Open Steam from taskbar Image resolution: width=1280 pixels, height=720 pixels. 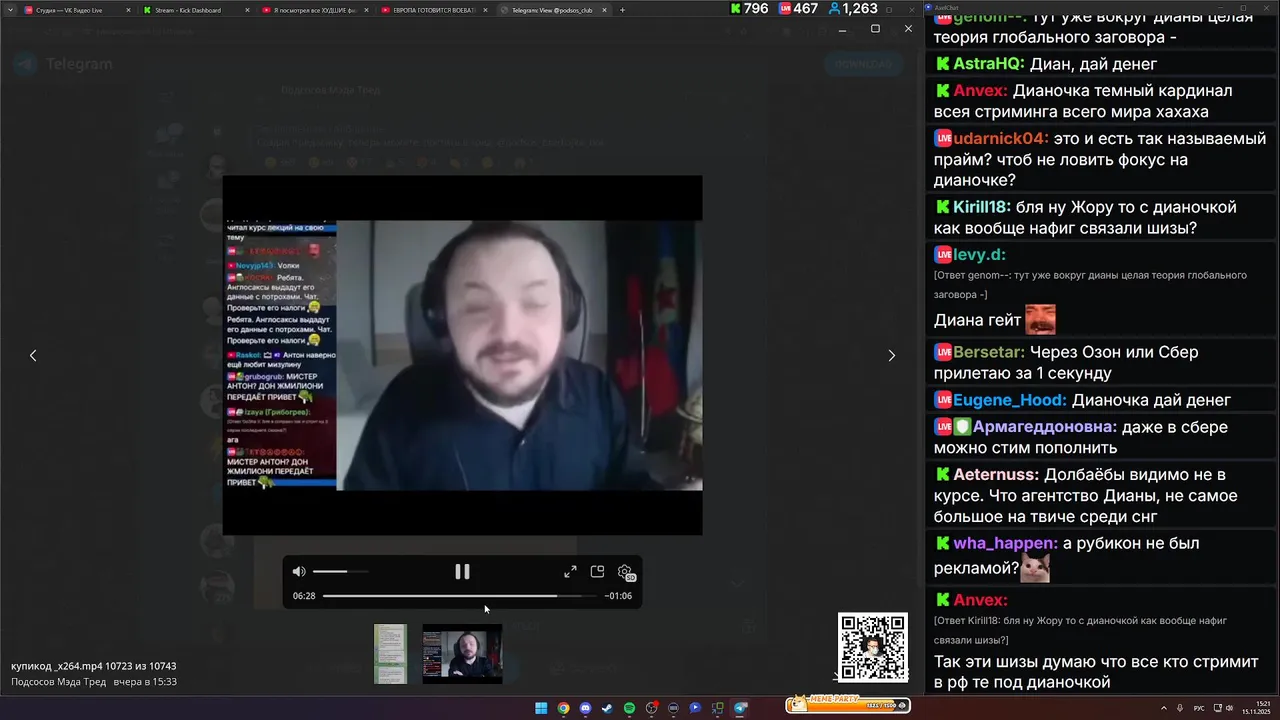(607, 708)
